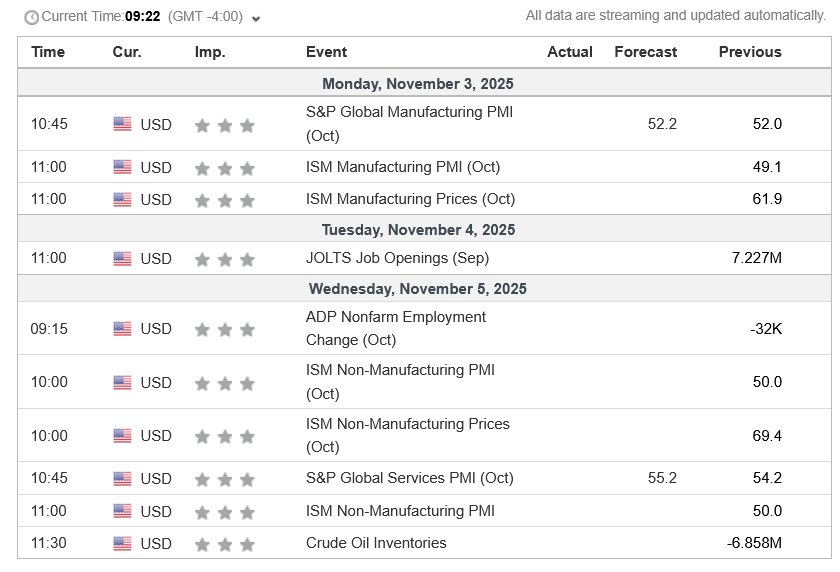The width and height of the screenshot is (840, 572).
Task: Click importance stars for JOLTS Job Openings
Action: click(225, 260)
